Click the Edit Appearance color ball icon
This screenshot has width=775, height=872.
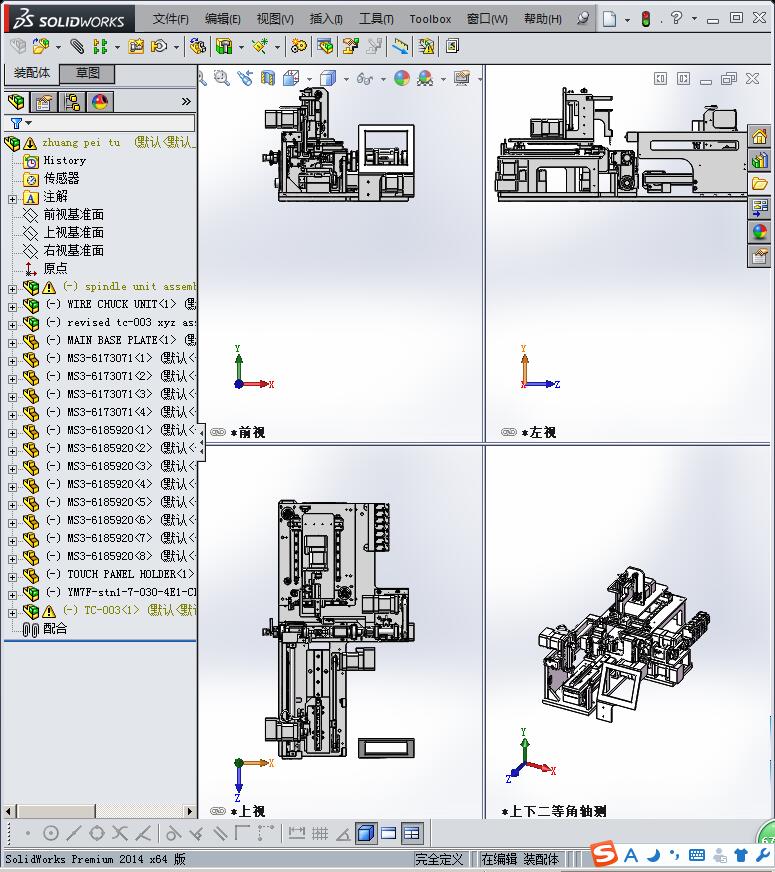coord(402,78)
